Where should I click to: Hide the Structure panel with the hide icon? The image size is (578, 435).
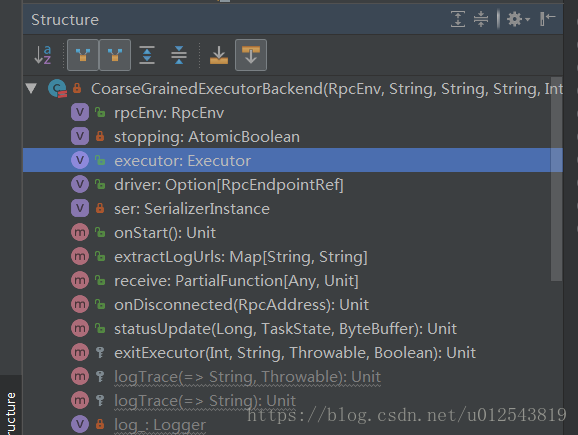pyautogui.click(x=547, y=19)
